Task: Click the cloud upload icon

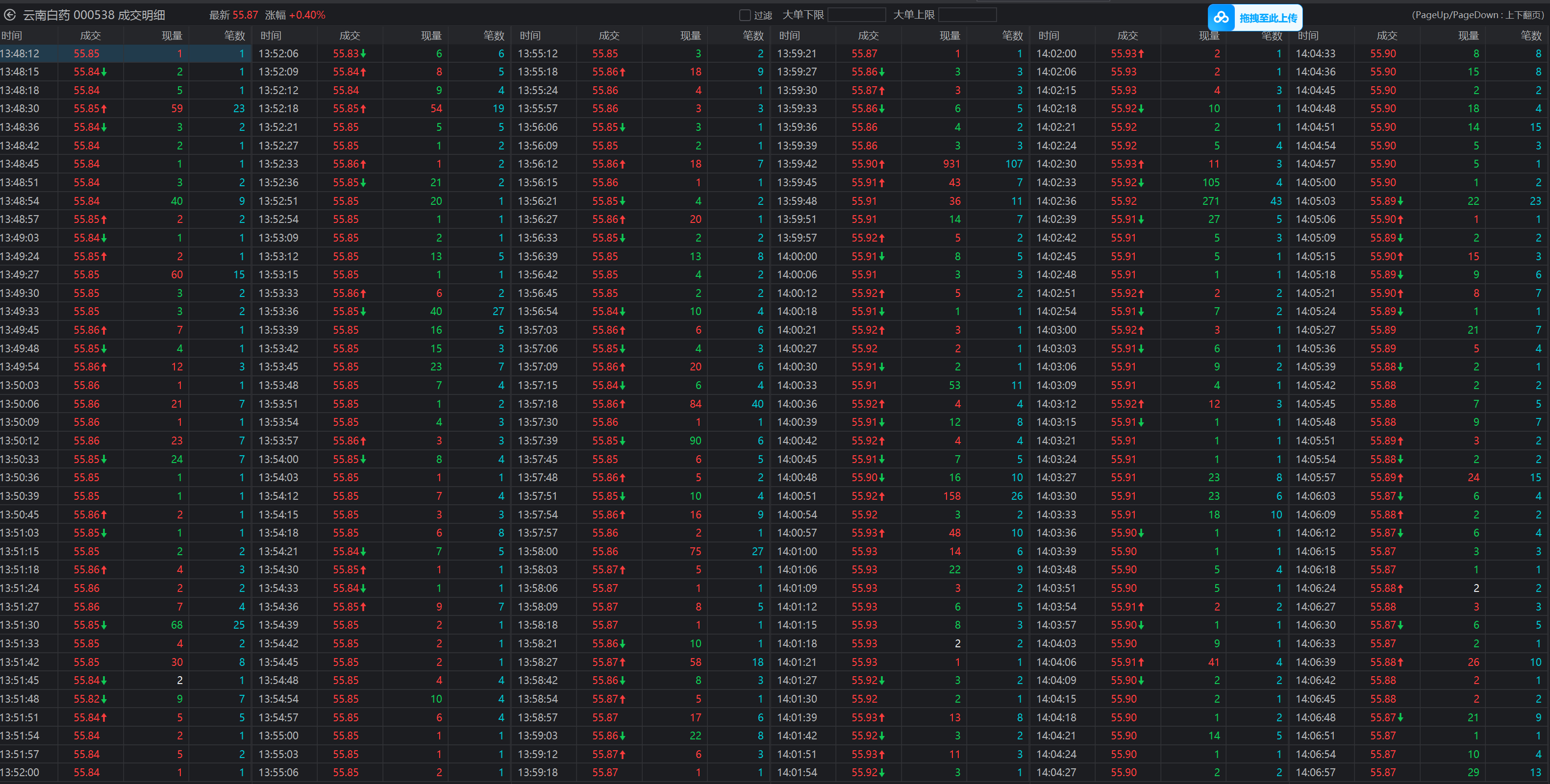Action: pos(1221,18)
